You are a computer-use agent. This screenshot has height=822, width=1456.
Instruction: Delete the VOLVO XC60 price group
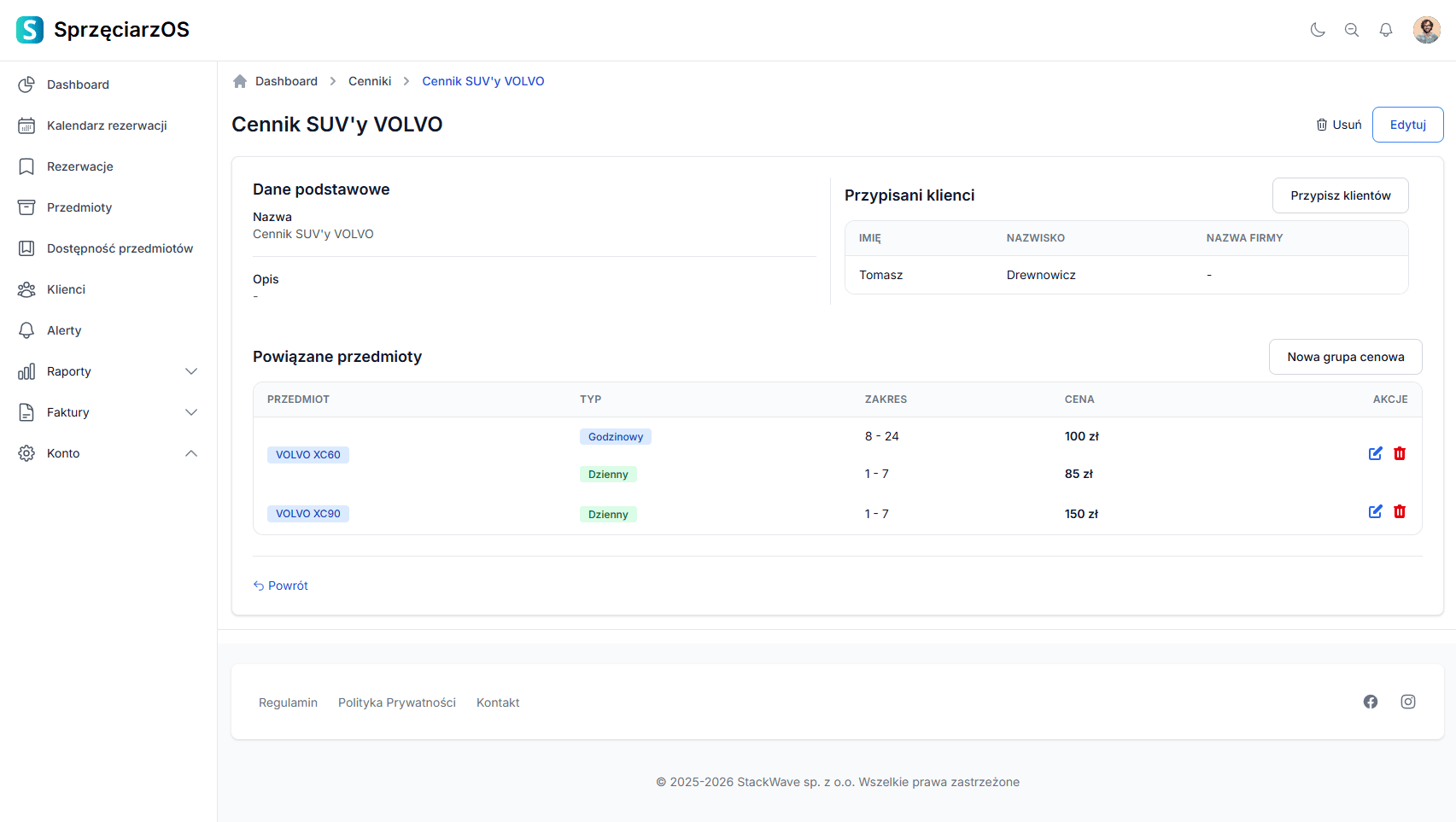1400,453
